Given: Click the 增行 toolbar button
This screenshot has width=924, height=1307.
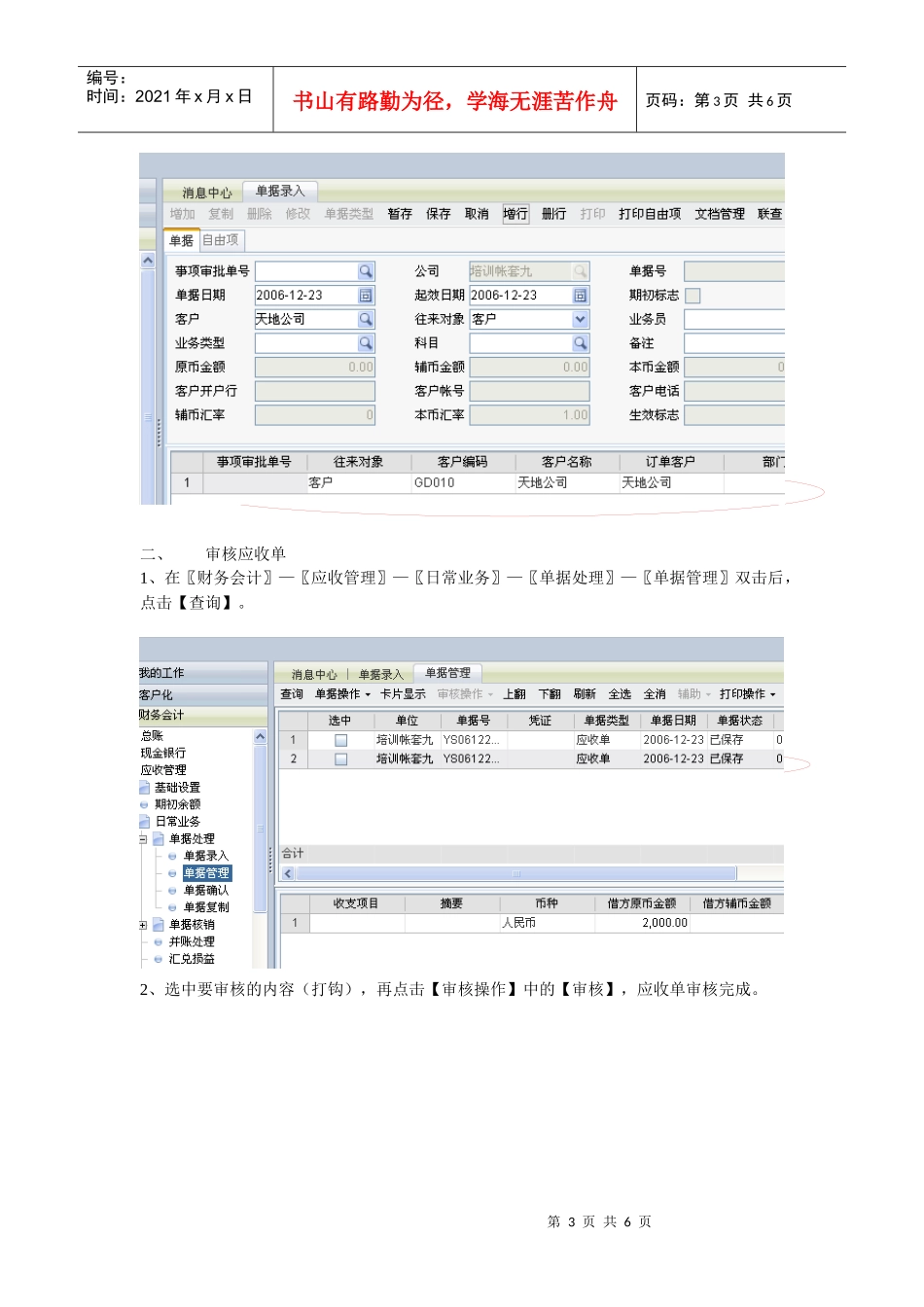Looking at the screenshot, I should 515,214.
